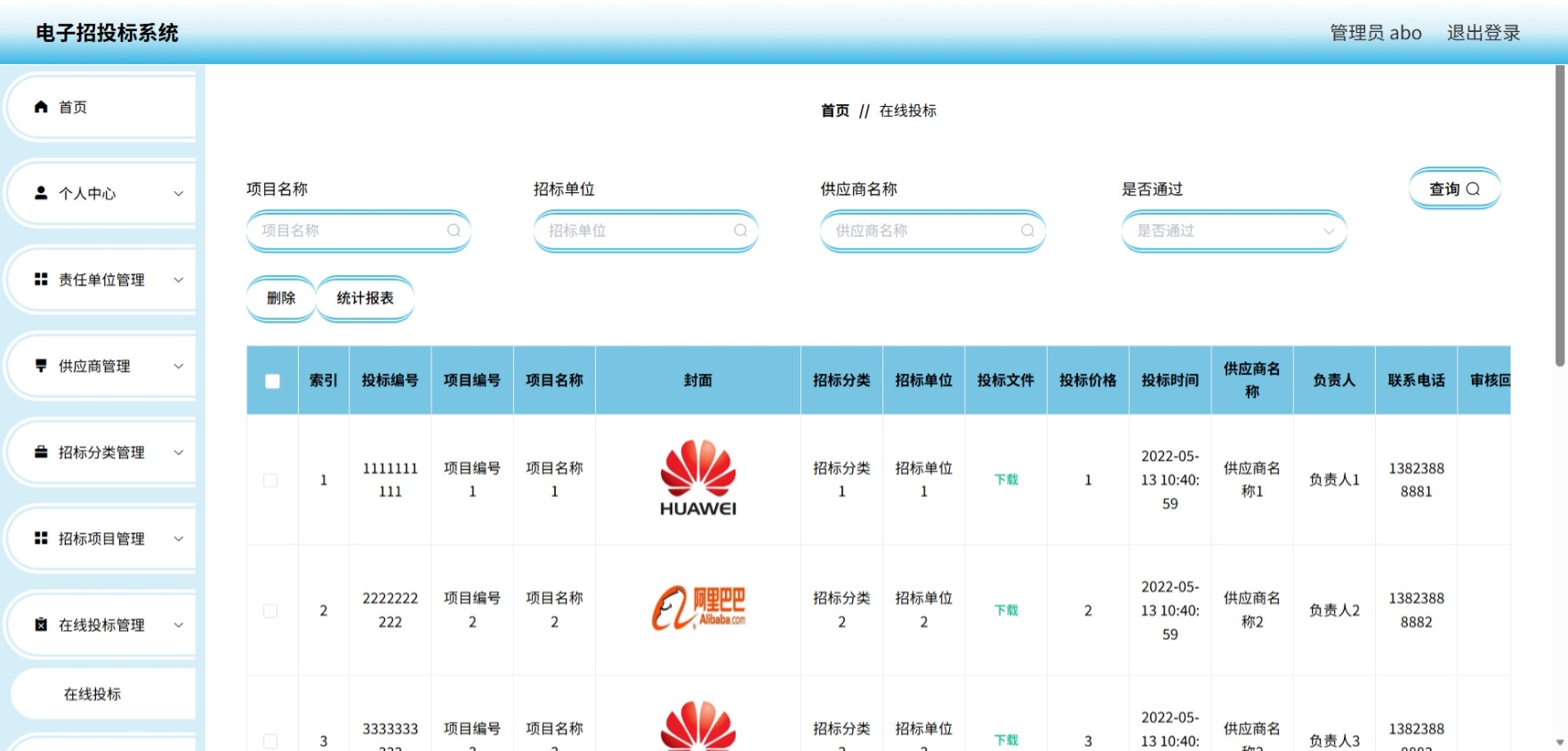Click the magnifier icon on the 查询 button

1473,189
